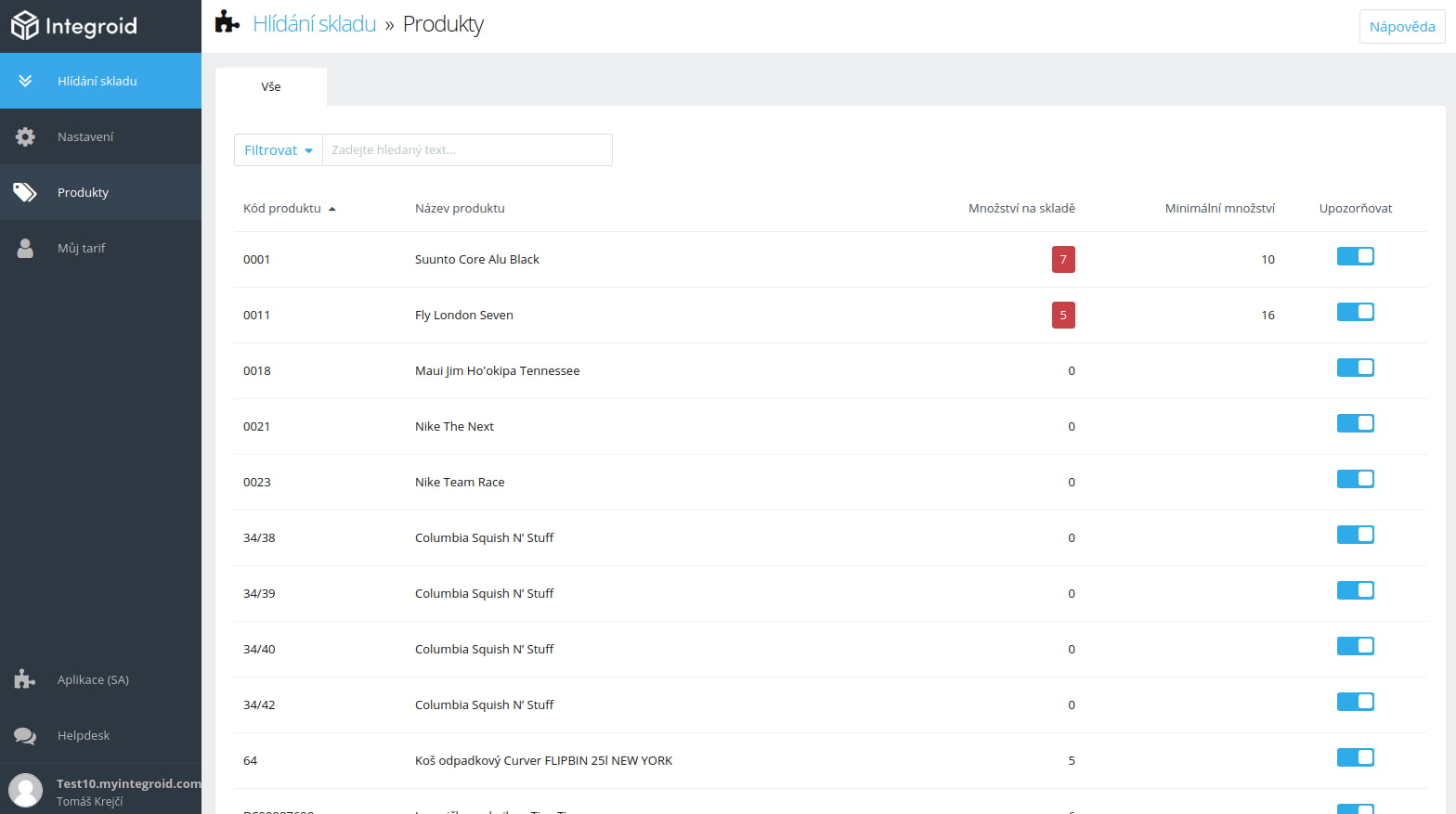Click product name Fly London Seven
Image resolution: width=1456 pixels, height=814 pixels.
[x=464, y=315]
